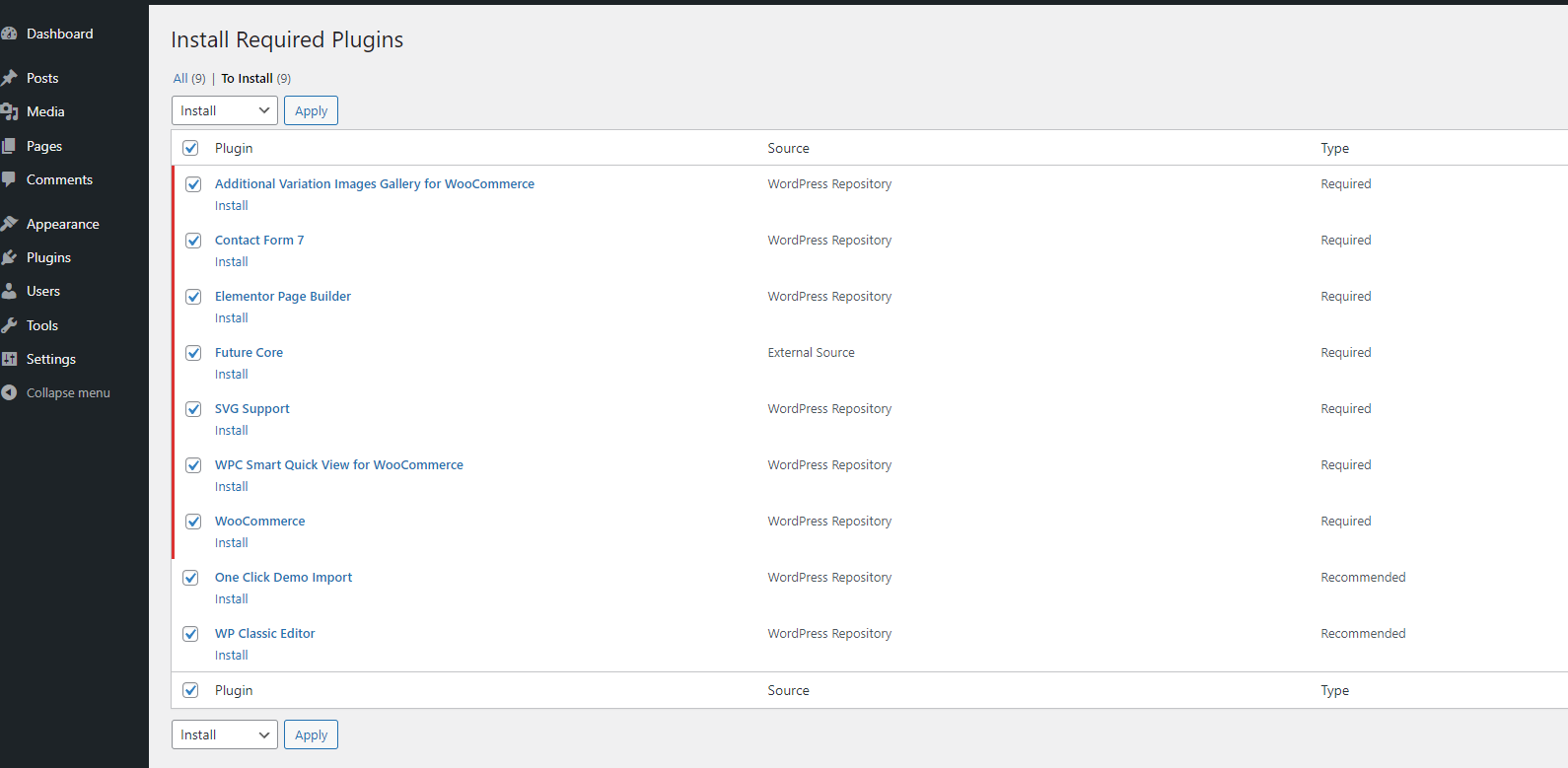Click the Posts pushpin icon
Viewport: 1568px width, 768px height.
[x=10, y=78]
